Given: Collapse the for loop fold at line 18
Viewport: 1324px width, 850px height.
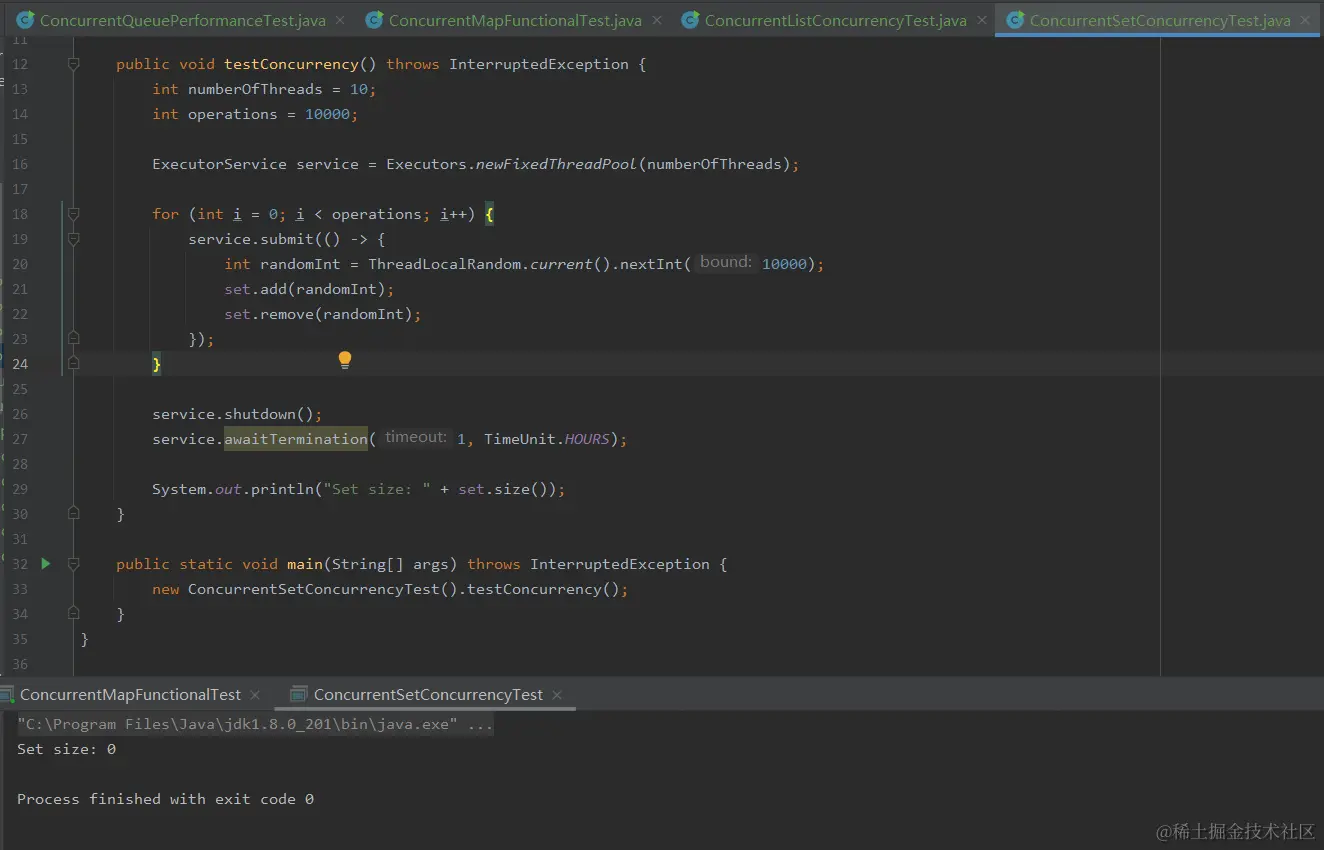Looking at the screenshot, I should tap(74, 214).
